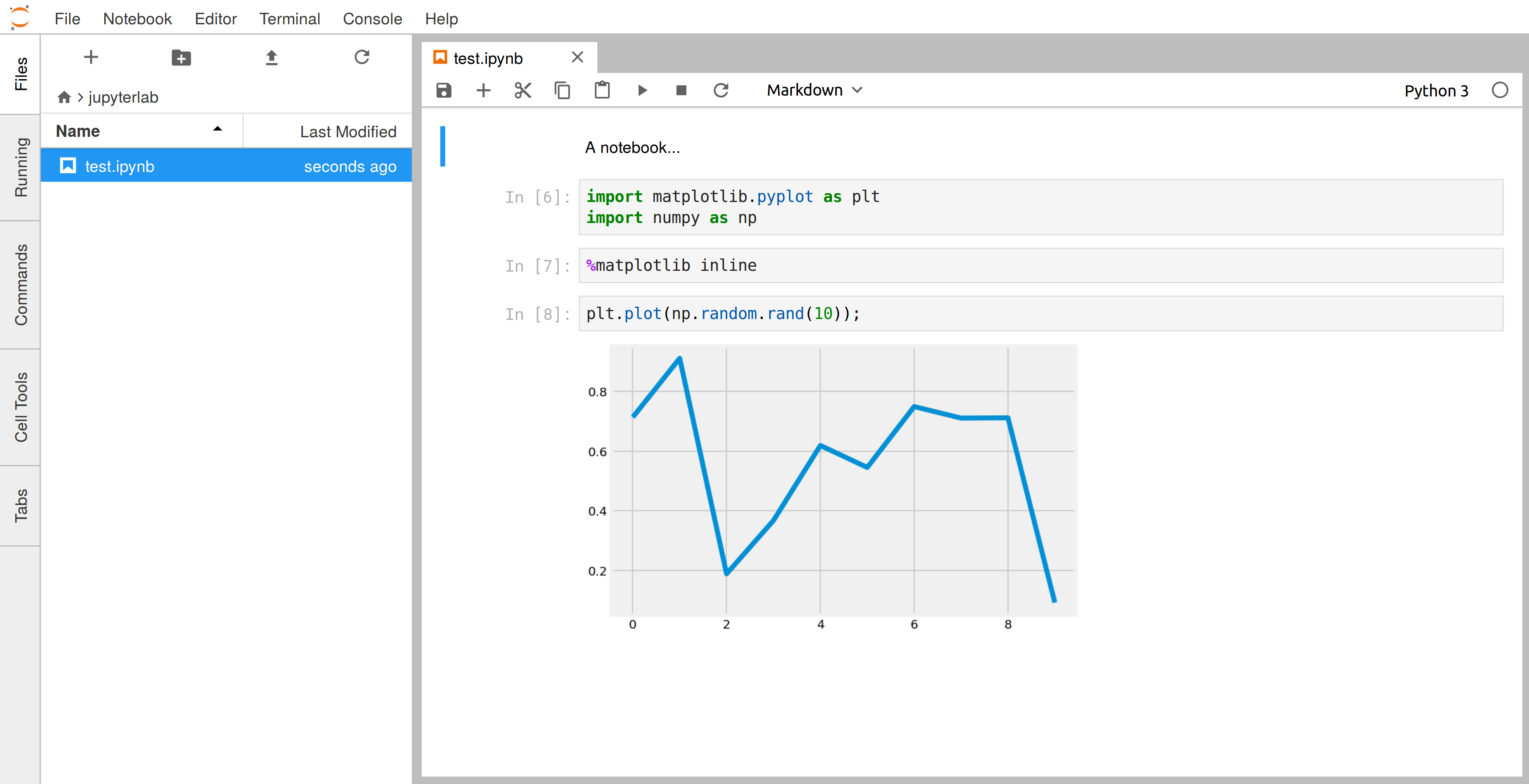This screenshot has height=784, width=1529.
Task: Refresh the file browser listing
Action: 362,57
